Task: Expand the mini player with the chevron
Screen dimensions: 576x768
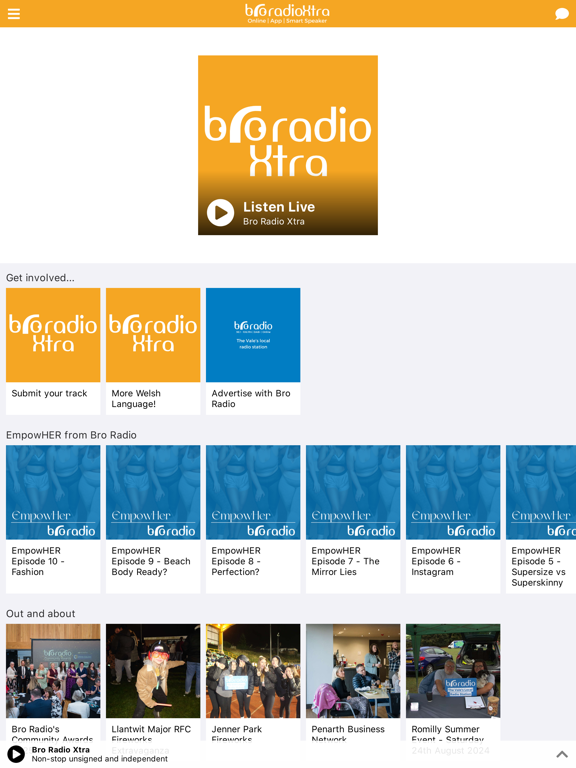Action: coord(562,754)
